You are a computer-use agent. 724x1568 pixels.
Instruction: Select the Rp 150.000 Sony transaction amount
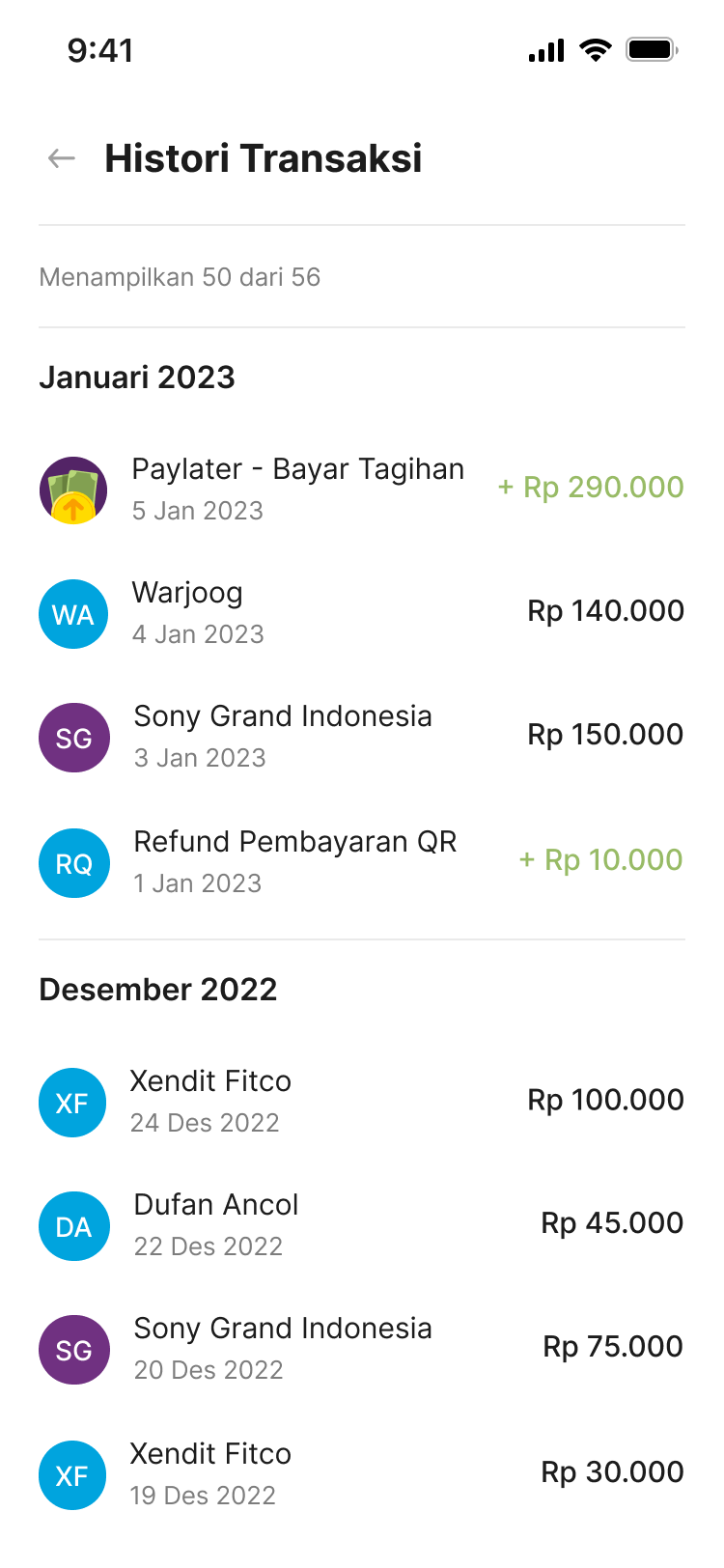point(605,735)
